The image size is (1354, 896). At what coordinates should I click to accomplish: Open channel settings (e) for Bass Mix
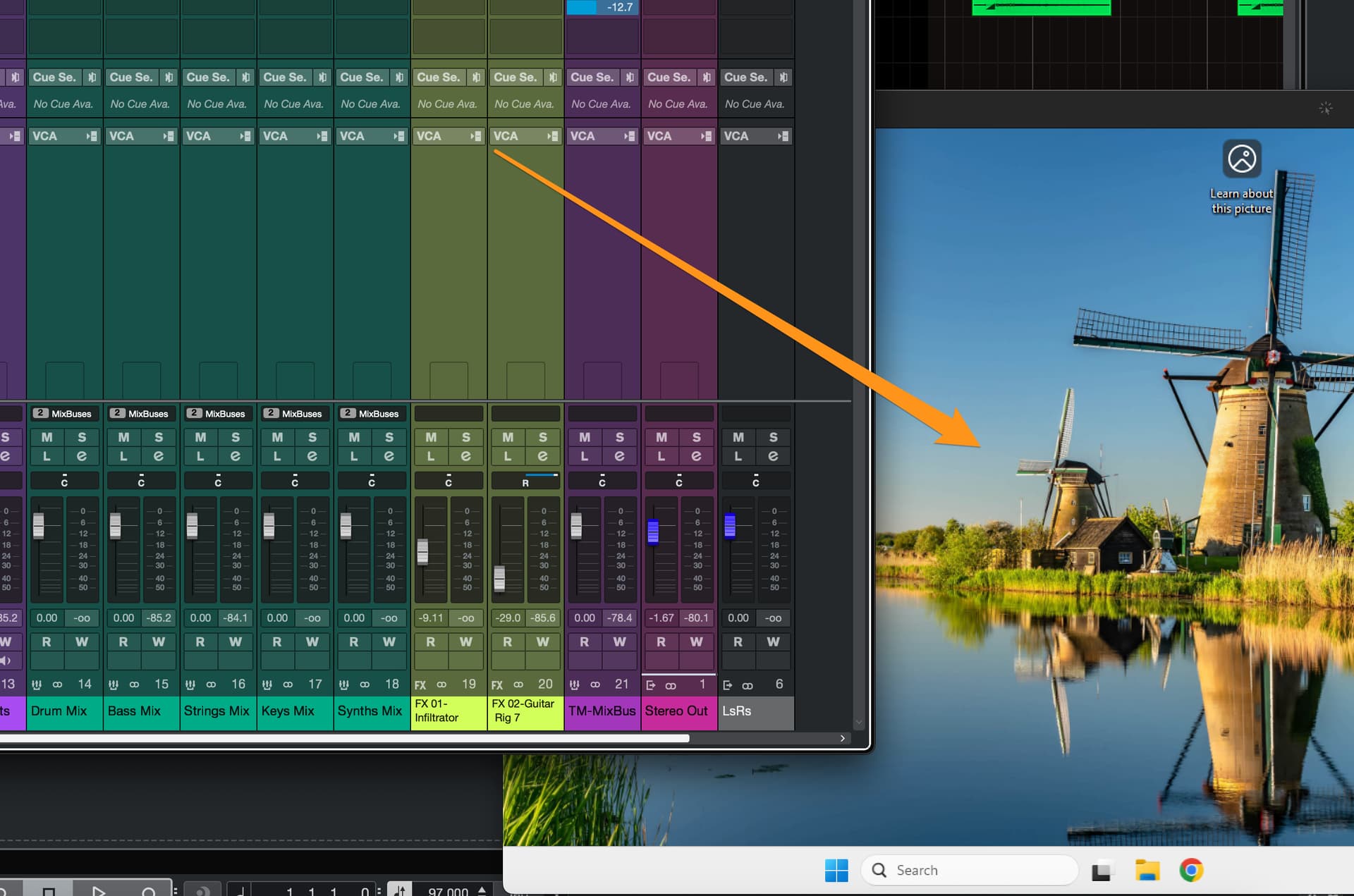(x=159, y=456)
